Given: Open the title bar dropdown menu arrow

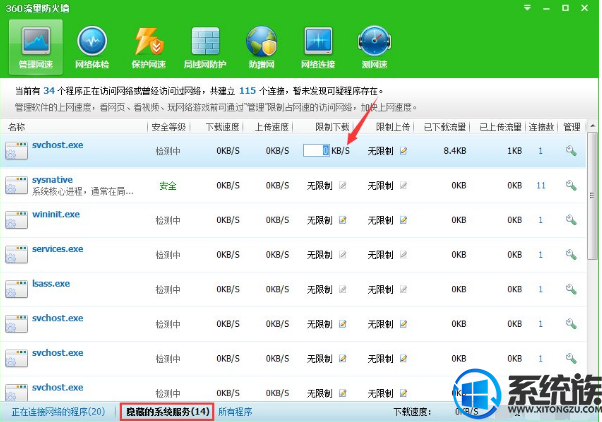Looking at the screenshot, I should click(528, 8).
